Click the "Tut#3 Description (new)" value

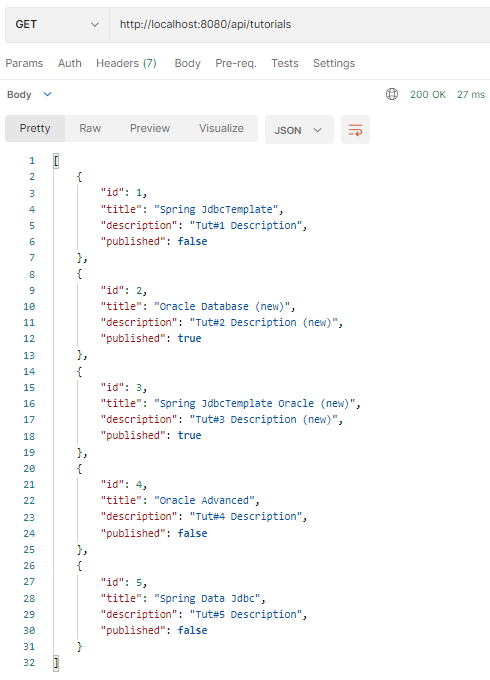[264, 420]
